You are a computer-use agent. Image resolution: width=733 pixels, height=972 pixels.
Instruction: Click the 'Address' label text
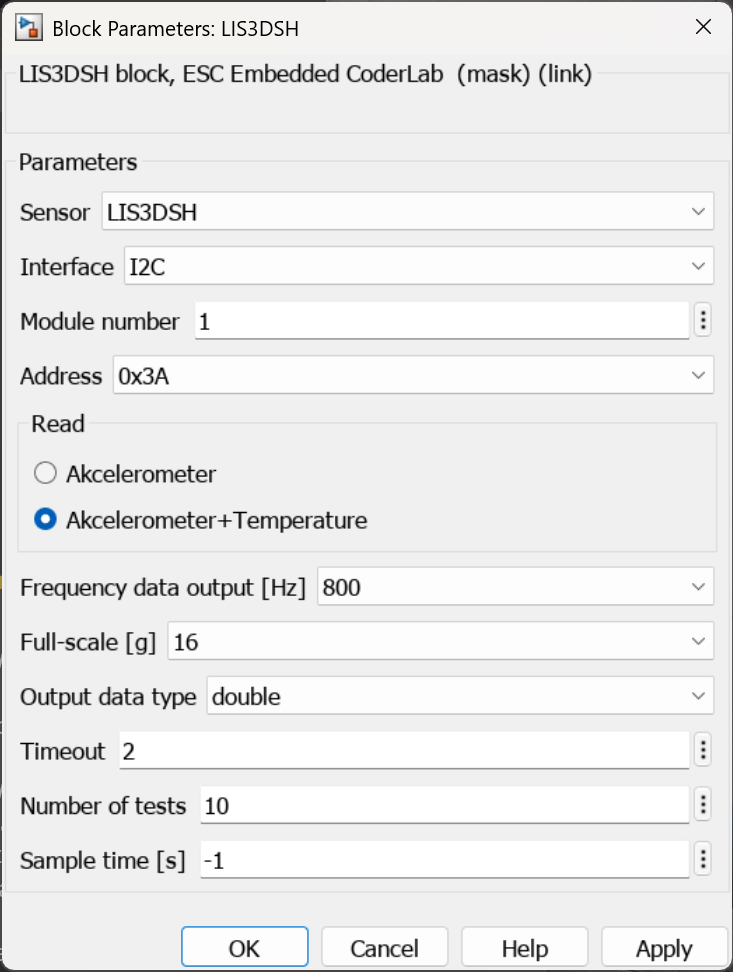point(61,376)
